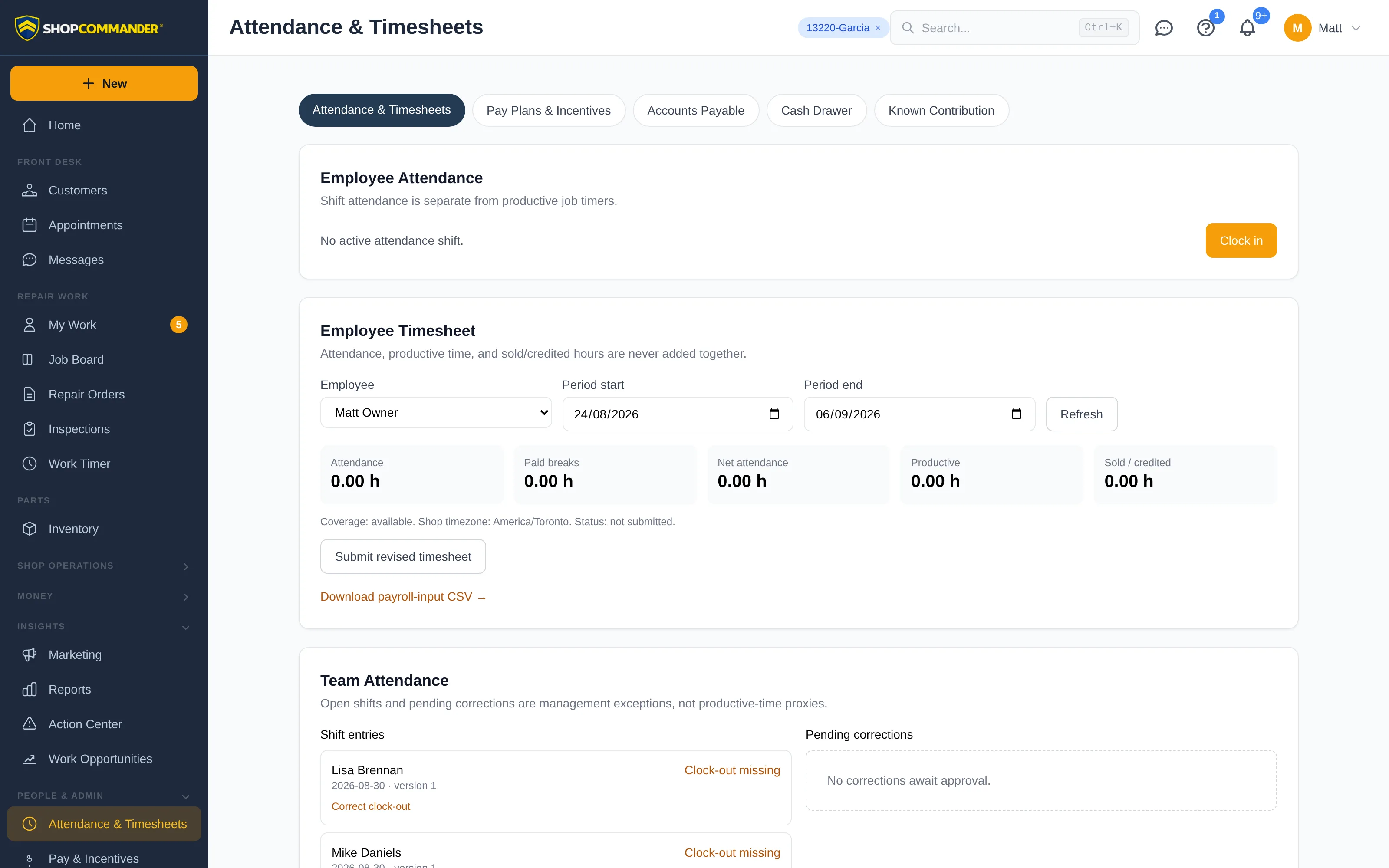Switch to Known Contribution tab
1389x868 pixels.
coord(941,110)
